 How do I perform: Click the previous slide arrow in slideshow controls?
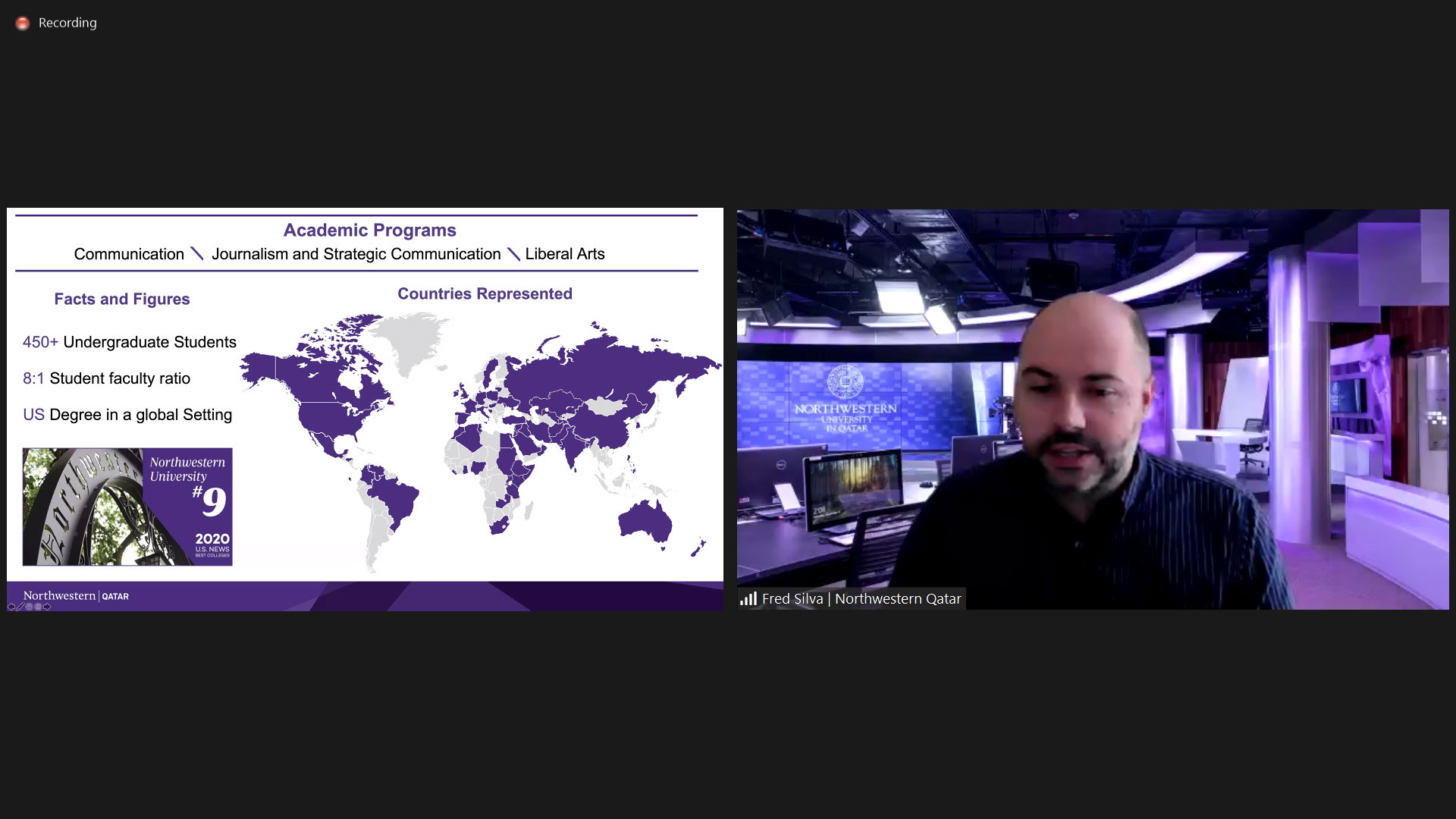coord(11,607)
